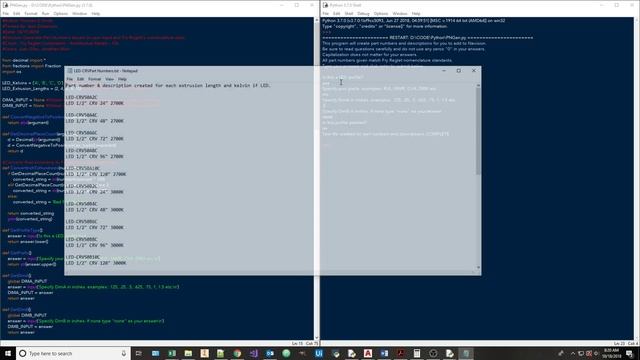Open Adobe Acrobat from taskbar
The height and width of the screenshot is (360, 640).
click(400, 353)
